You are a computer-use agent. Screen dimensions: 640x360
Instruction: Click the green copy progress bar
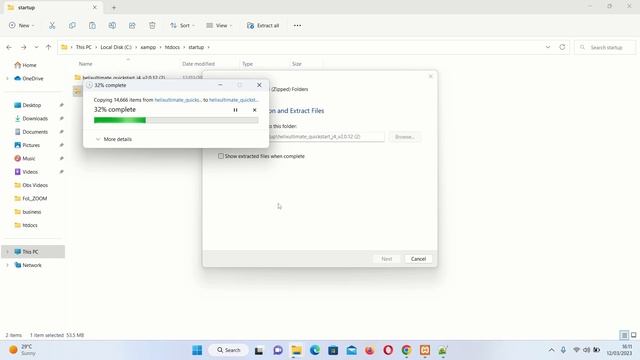[x=176, y=120]
